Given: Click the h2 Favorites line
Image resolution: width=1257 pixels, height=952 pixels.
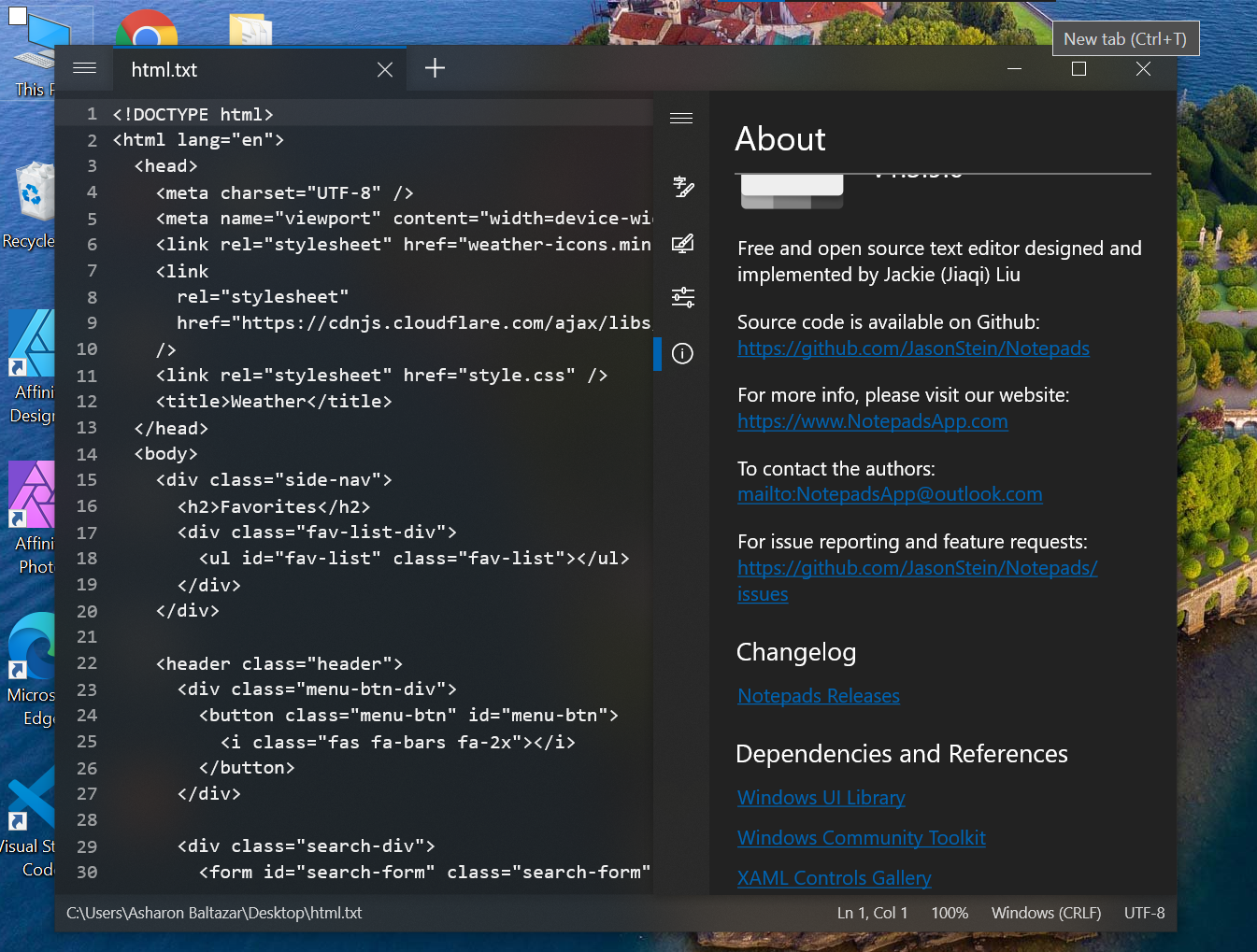Looking at the screenshot, I should coord(274,506).
